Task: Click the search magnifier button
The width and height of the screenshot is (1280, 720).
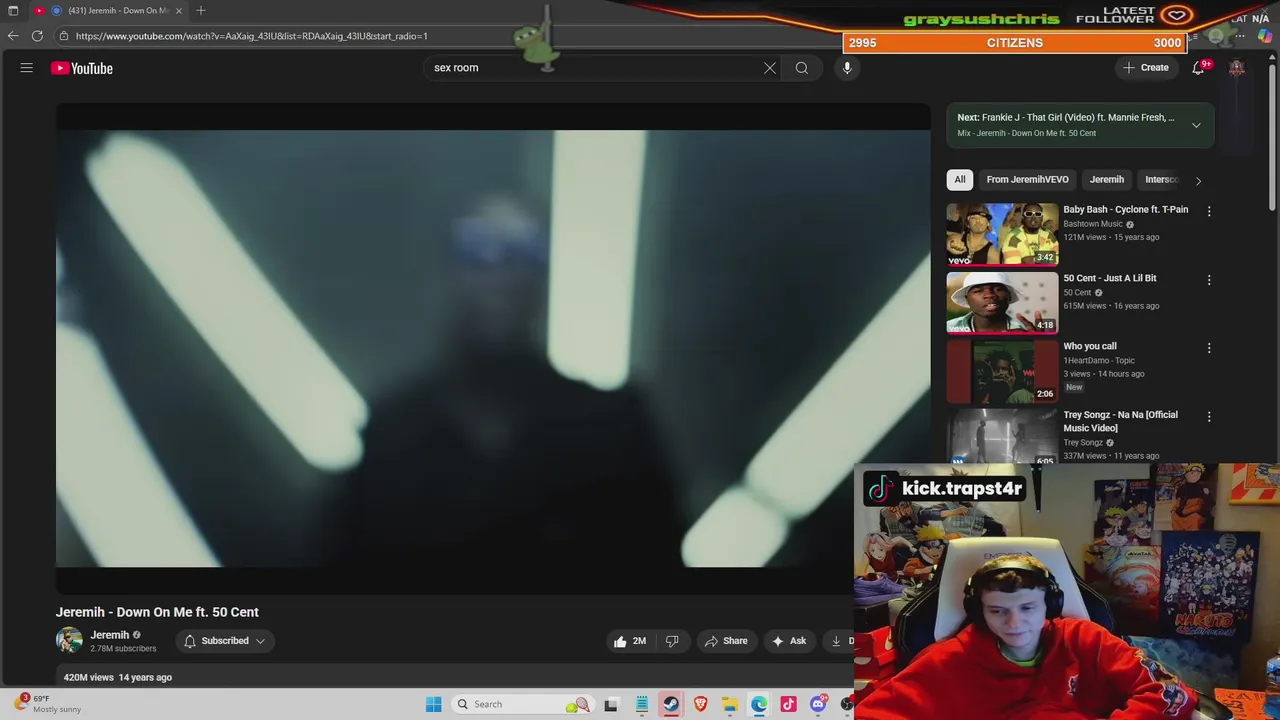Action: coord(802,68)
